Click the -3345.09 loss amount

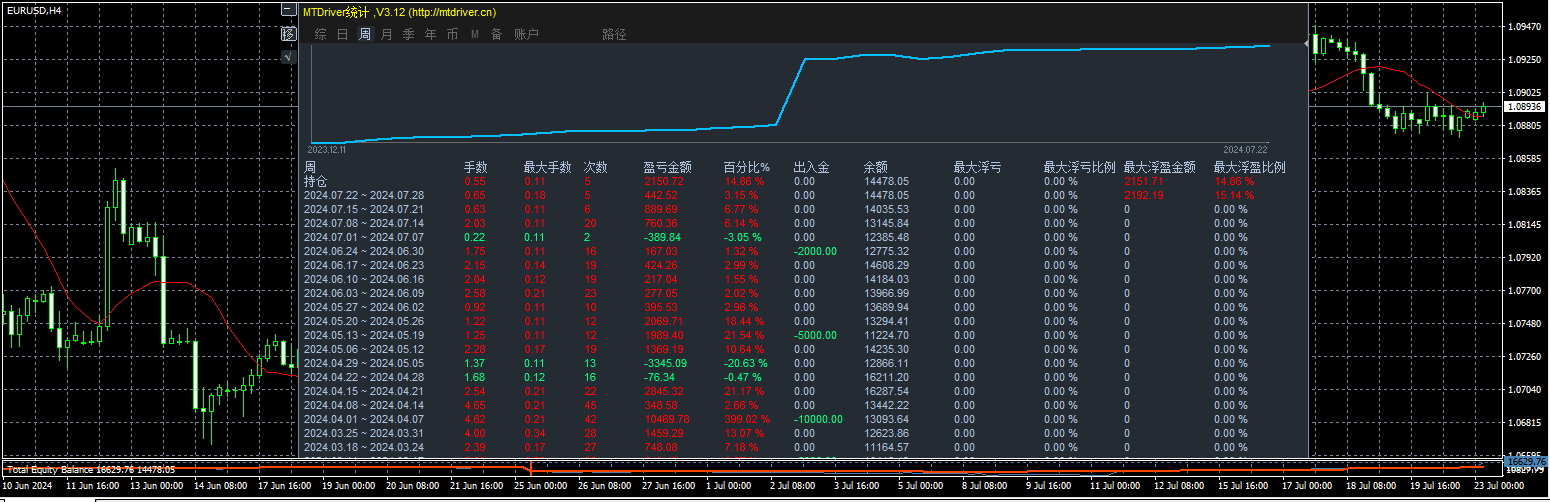pyautogui.click(x=665, y=363)
